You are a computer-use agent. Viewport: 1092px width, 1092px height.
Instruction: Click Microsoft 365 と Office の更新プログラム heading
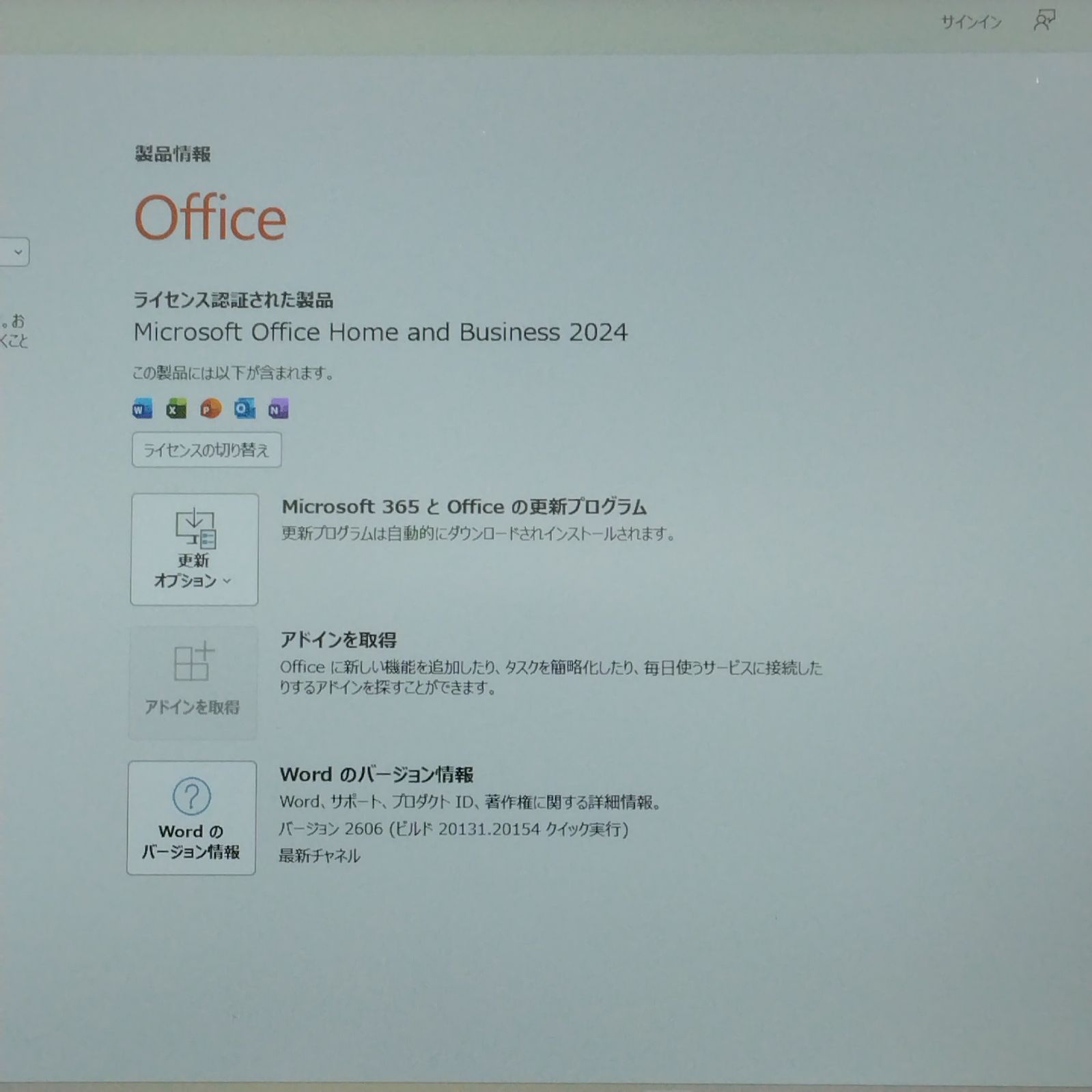coord(464,507)
